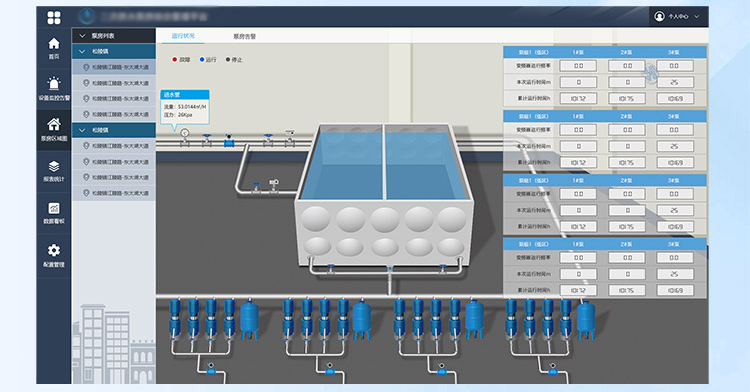
Task: Click the round pressure gauge on inlet pipe
Action: coord(185,133)
